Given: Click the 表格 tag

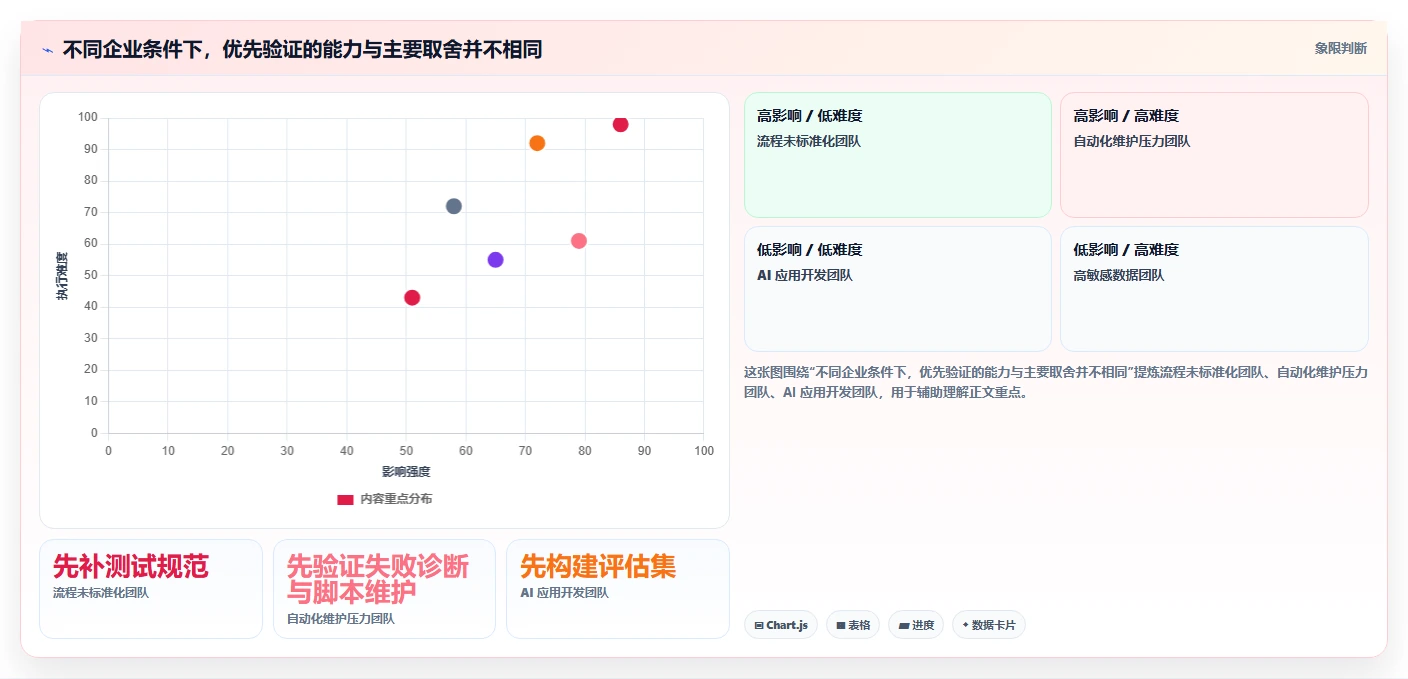Looking at the screenshot, I should (x=852, y=625).
